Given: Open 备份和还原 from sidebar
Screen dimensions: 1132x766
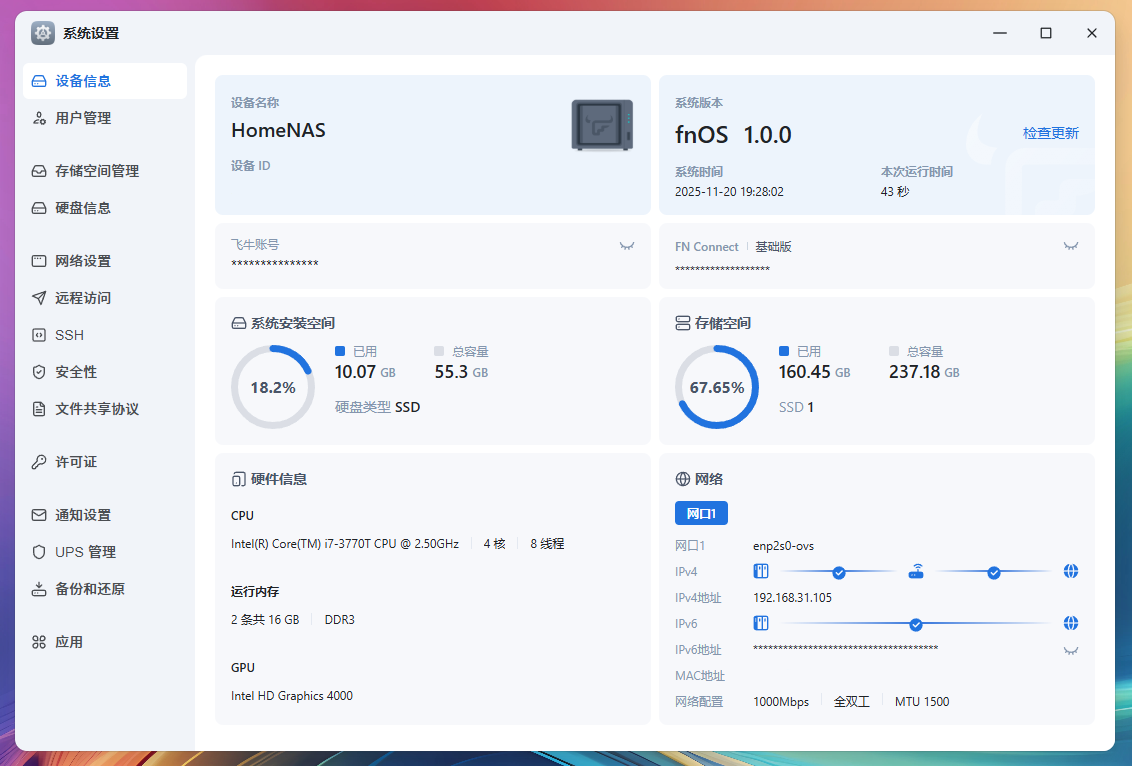Looking at the screenshot, I should click(90, 589).
